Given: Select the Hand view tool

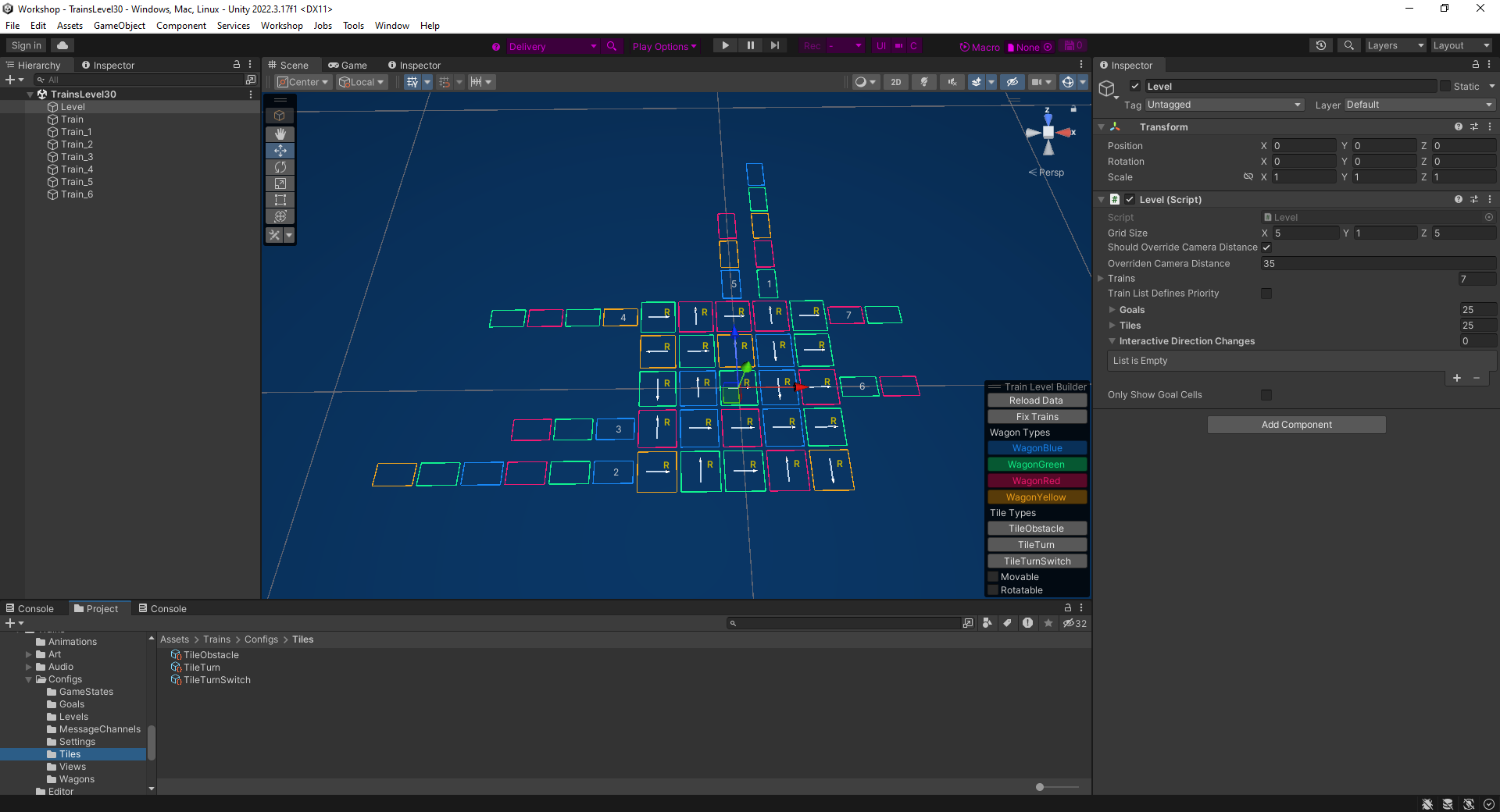Looking at the screenshot, I should coord(280,134).
